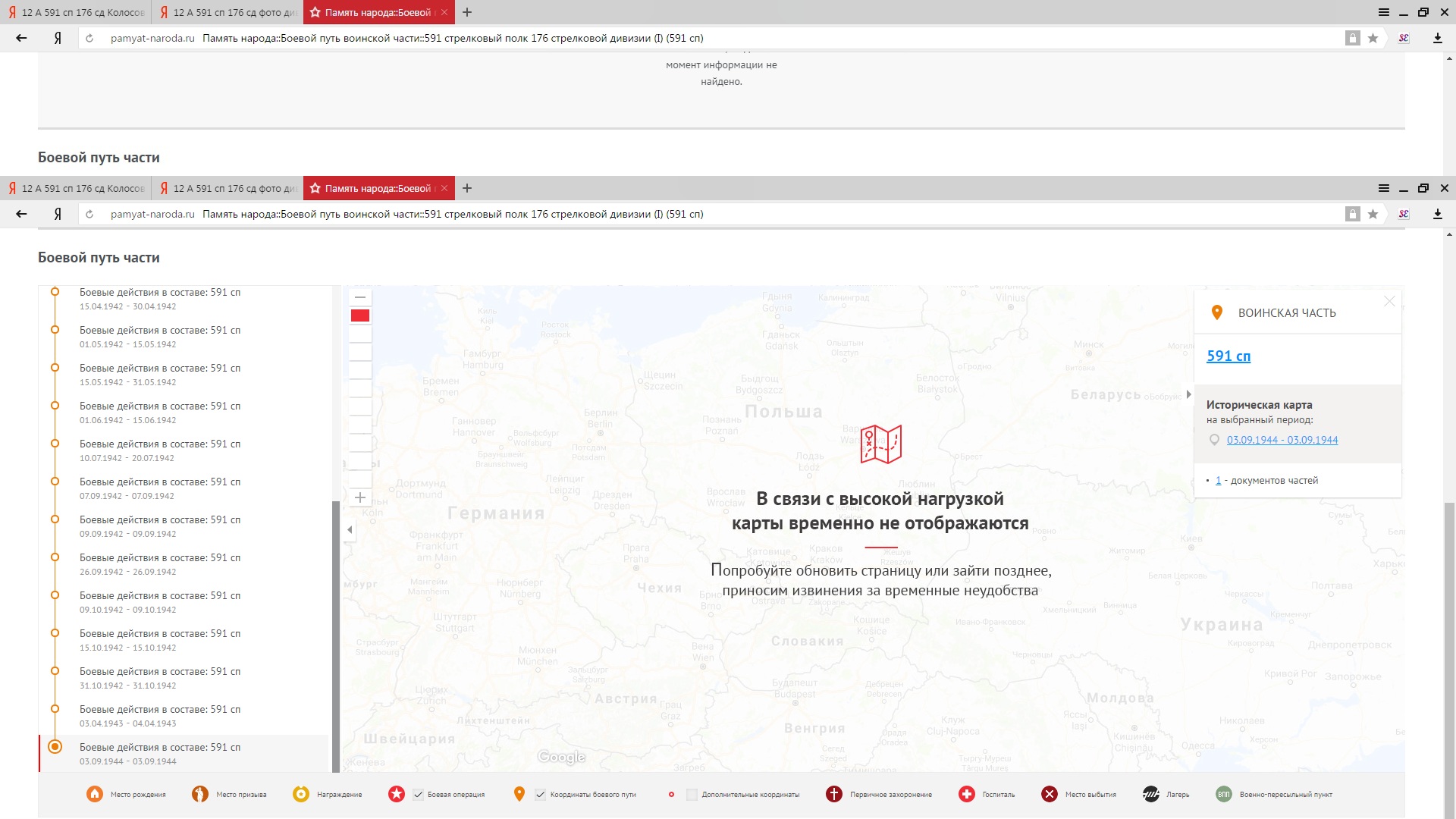1456x819 pixels.
Task: Open the 591 сп unit link
Action: click(x=1228, y=356)
